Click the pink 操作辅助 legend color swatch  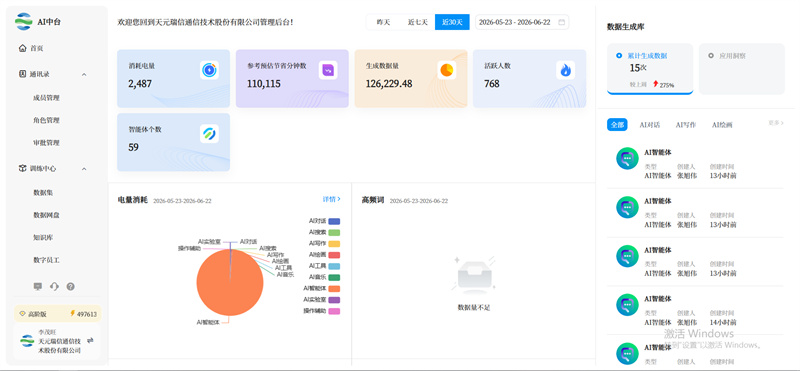(334, 311)
